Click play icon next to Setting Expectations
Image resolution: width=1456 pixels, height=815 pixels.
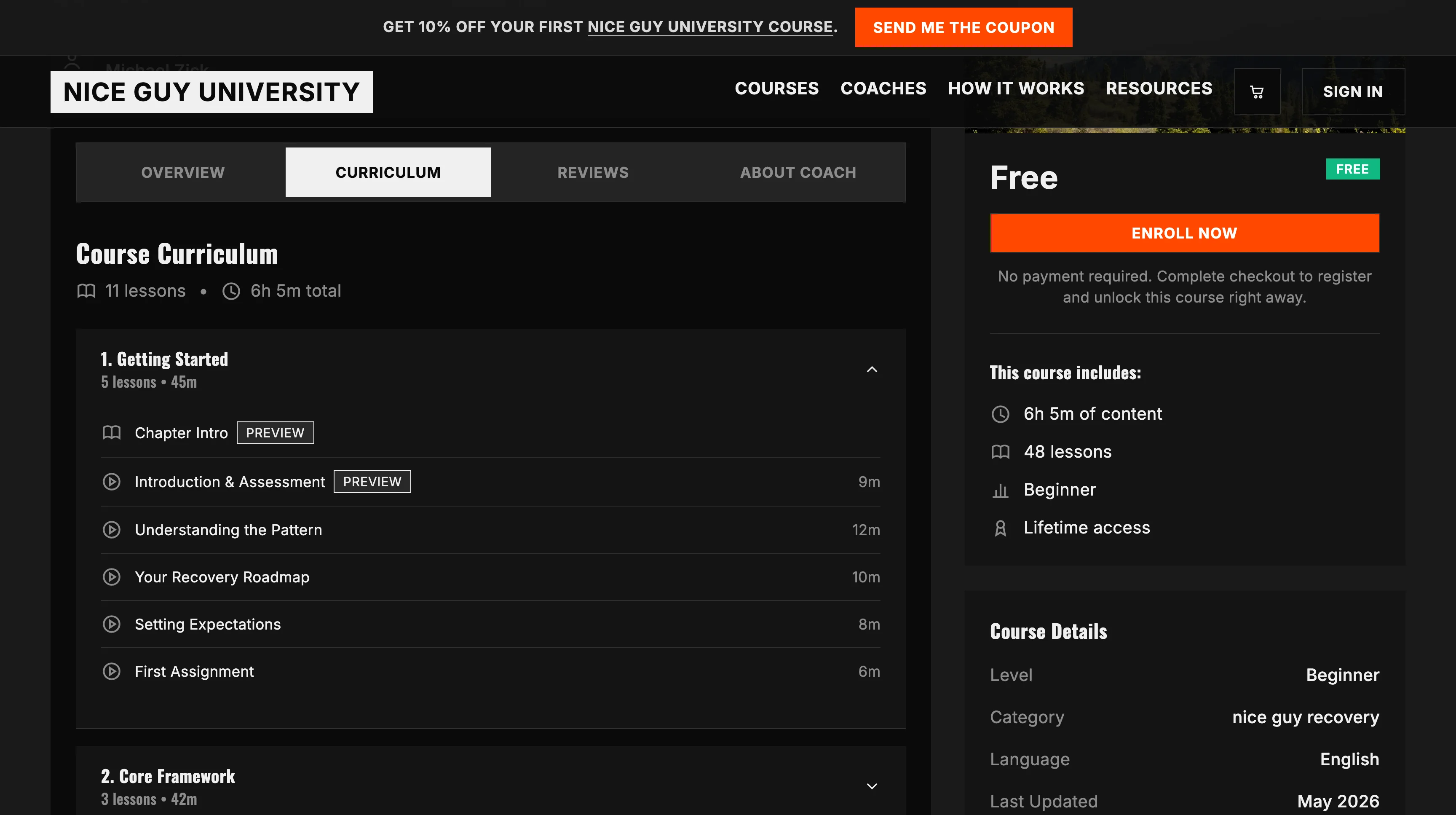tap(111, 624)
